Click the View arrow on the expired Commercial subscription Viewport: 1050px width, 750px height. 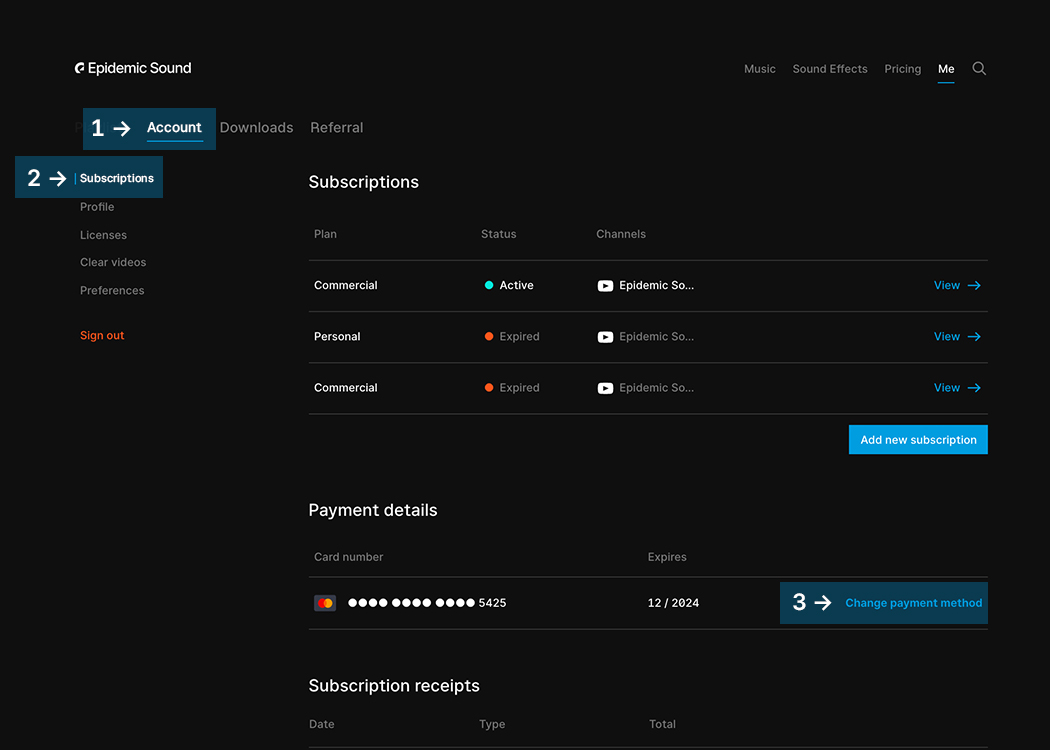pyautogui.click(x=974, y=387)
